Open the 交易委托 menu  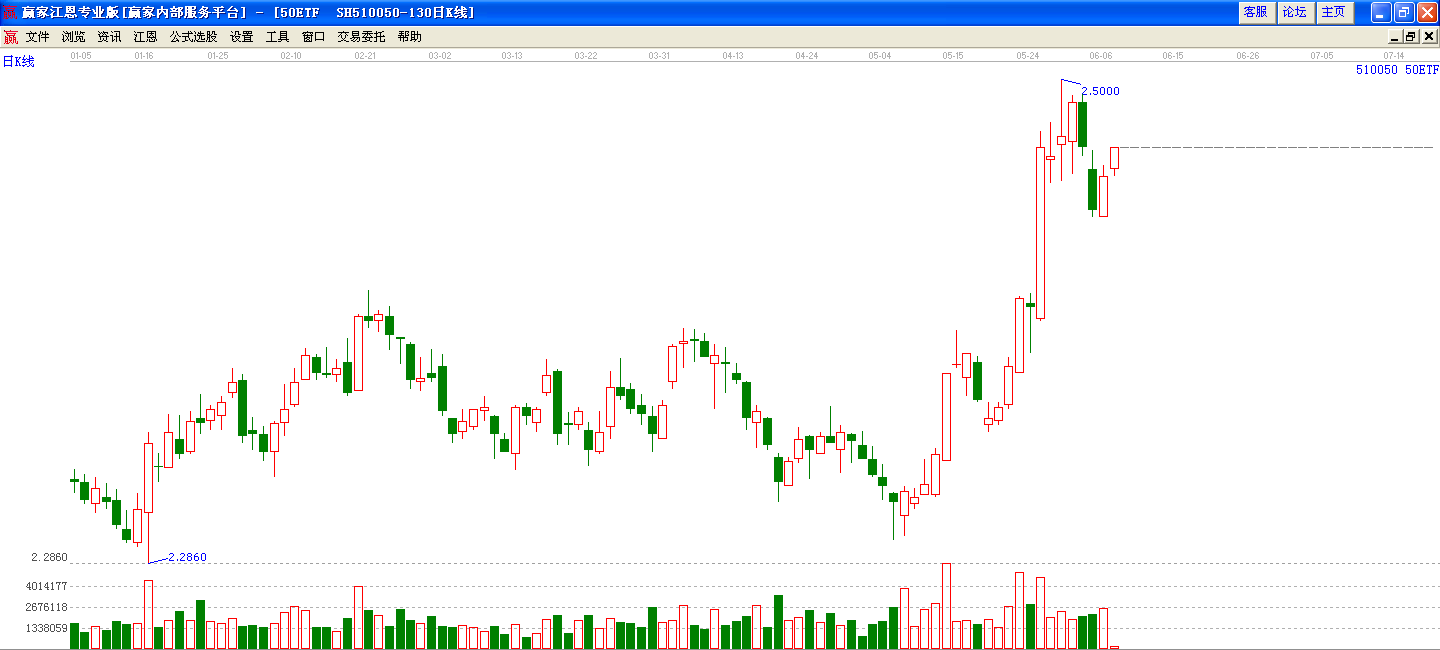point(361,37)
